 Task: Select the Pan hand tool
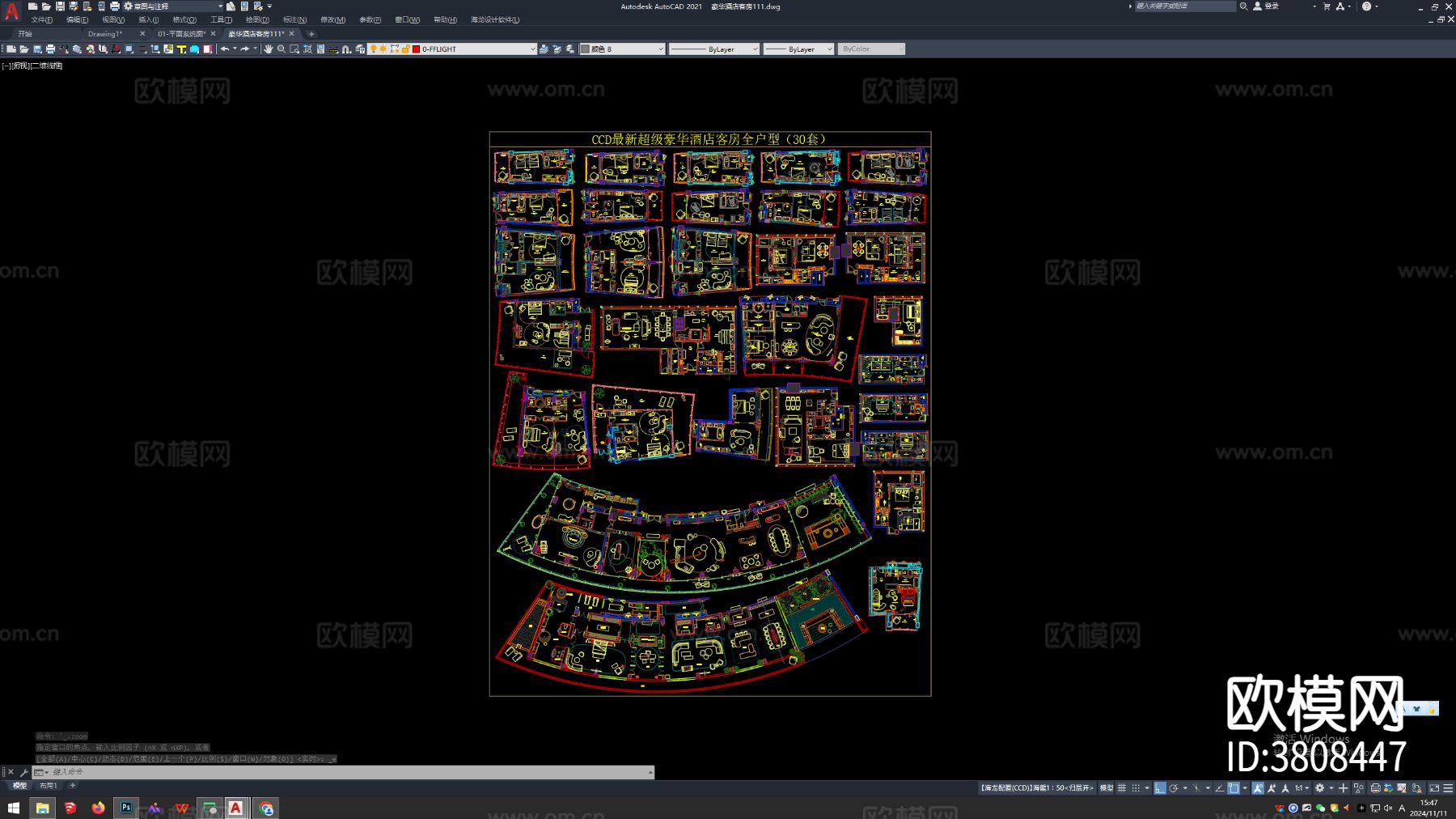tap(268, 49)
